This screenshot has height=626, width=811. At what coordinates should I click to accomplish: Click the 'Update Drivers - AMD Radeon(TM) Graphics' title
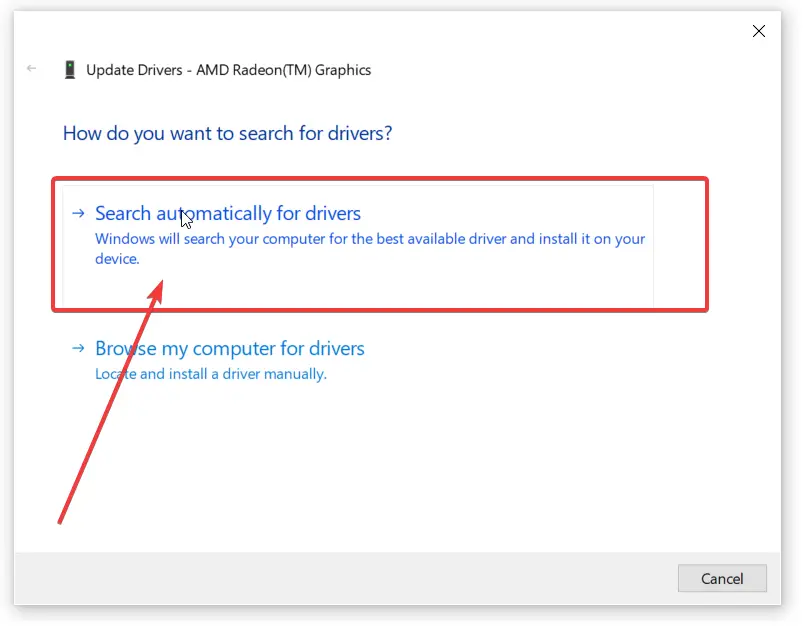click(x=228, y=70)
